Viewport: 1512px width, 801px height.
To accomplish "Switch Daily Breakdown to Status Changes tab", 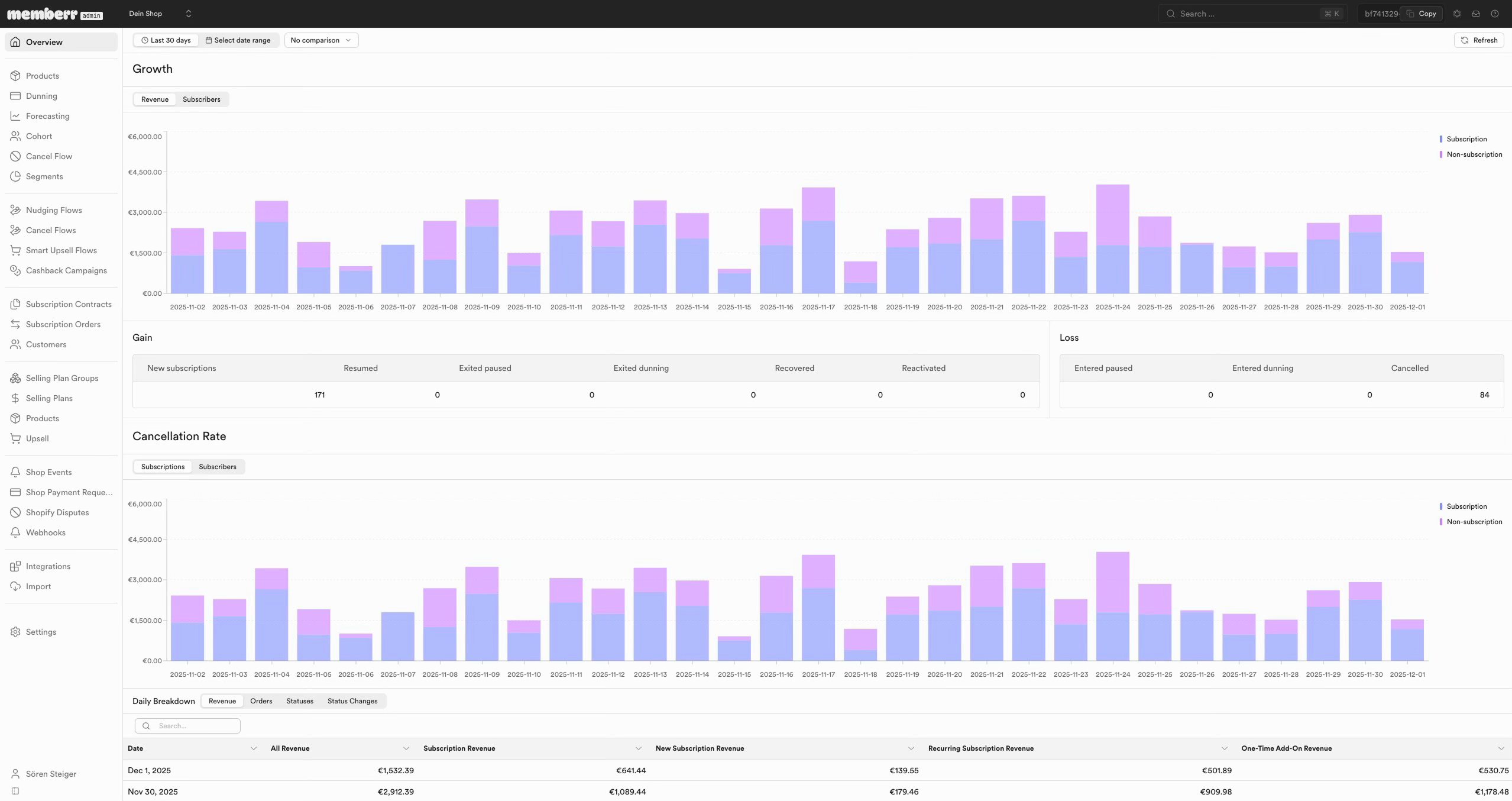I will [x=352, y=701].
